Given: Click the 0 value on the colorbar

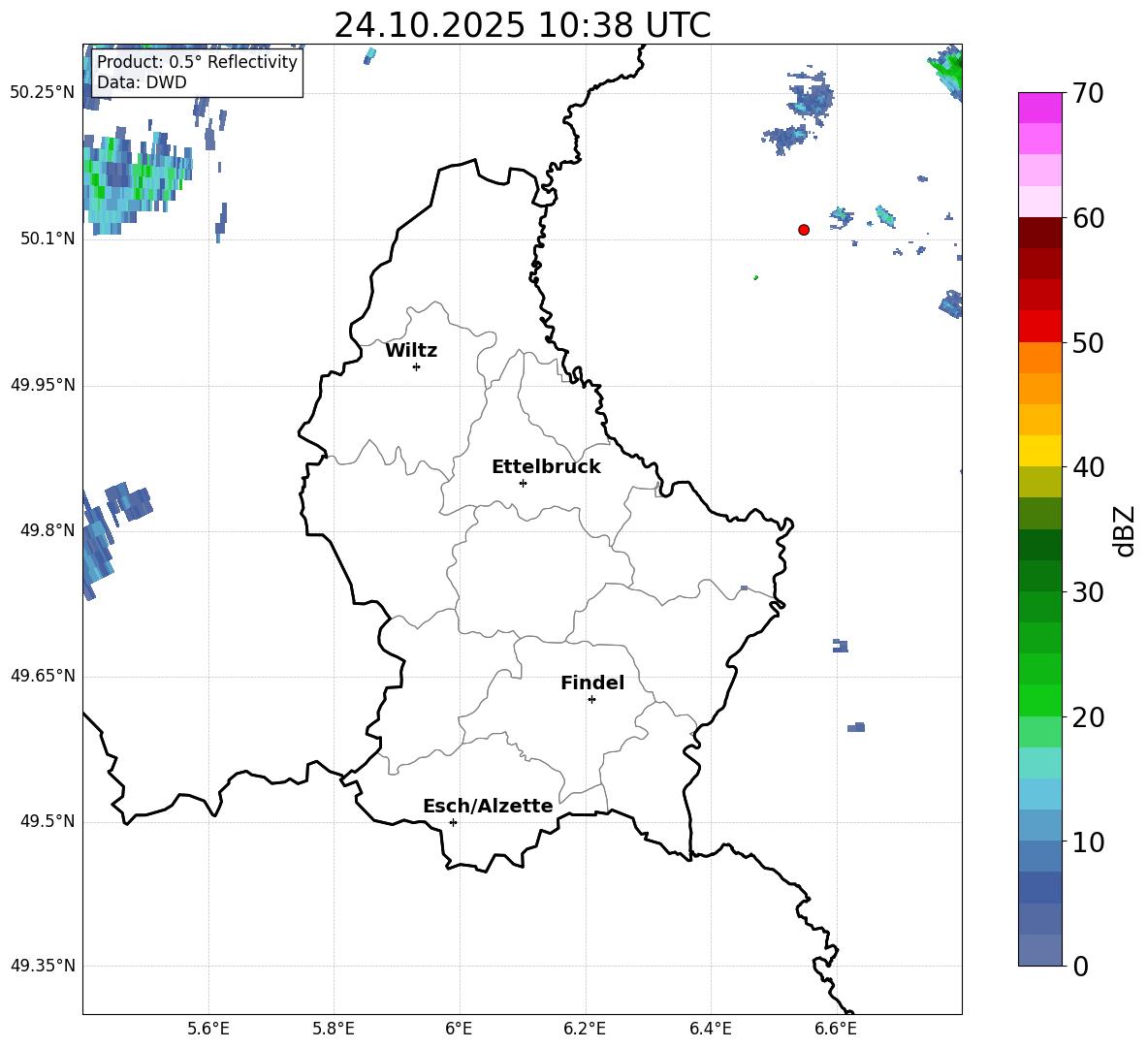Looking at the screenshot, I should tap(1080, 966).
